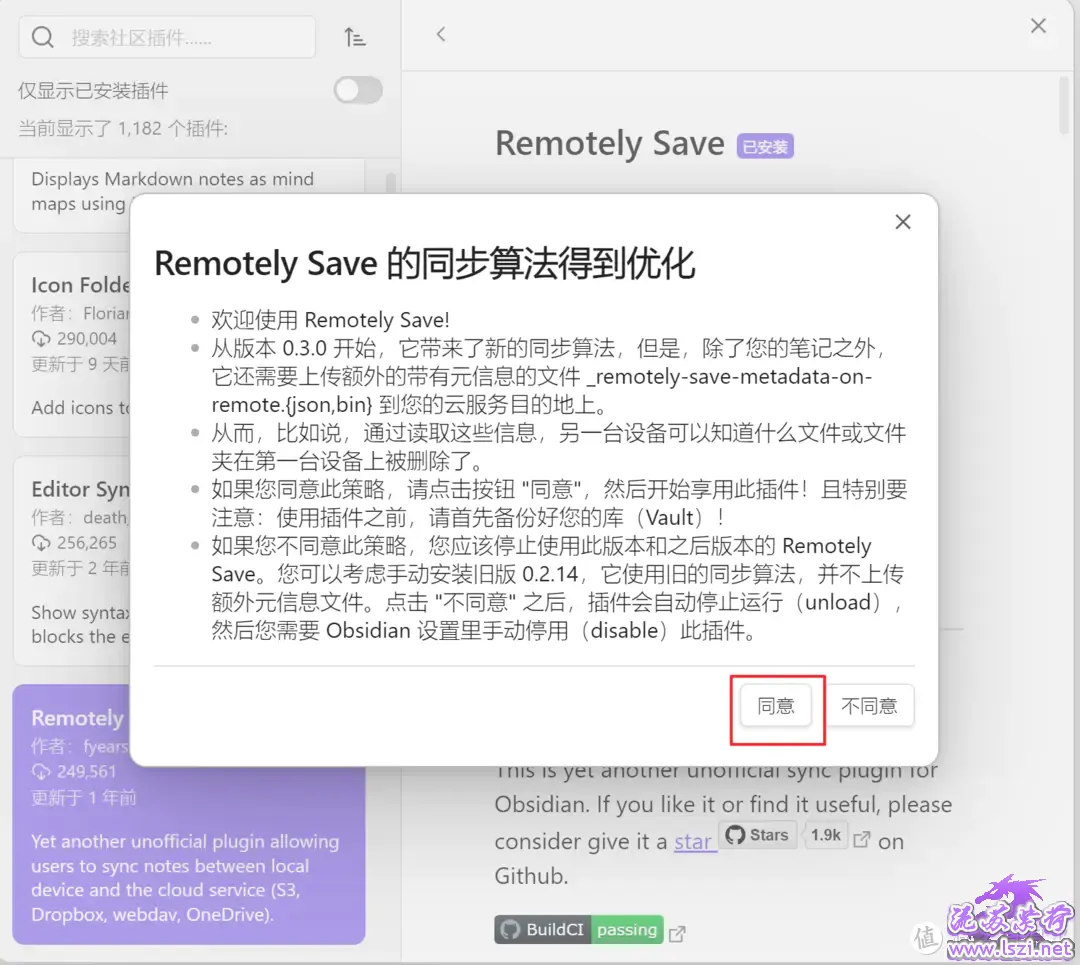Click the plugin details scrollbar
This screenshot has height=965, width=1080.
click(x=1064, y=103)
